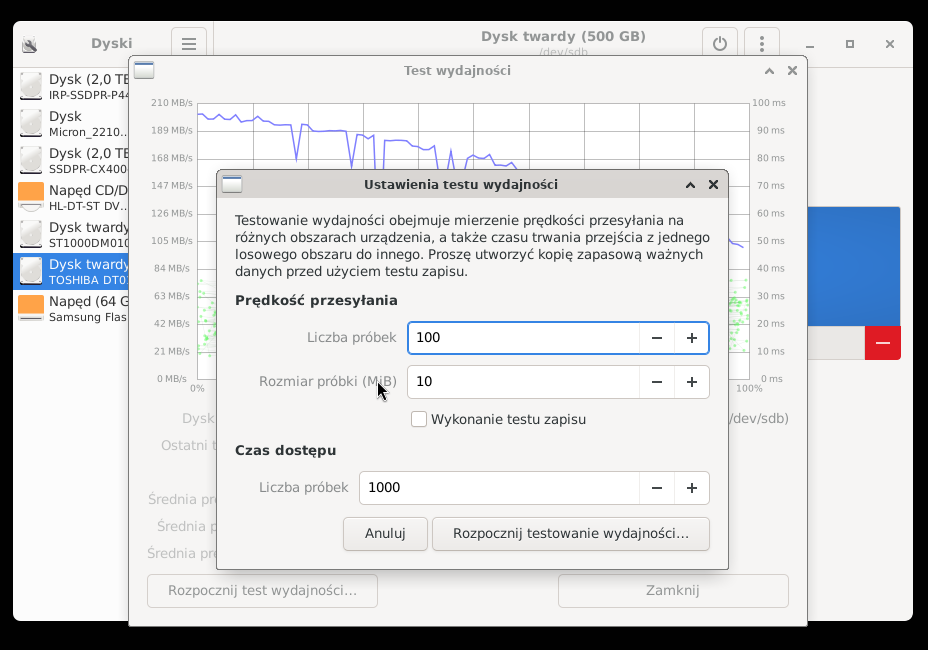
Task: Increase access time Liczba próbek value
Action: tap(691, 488)
